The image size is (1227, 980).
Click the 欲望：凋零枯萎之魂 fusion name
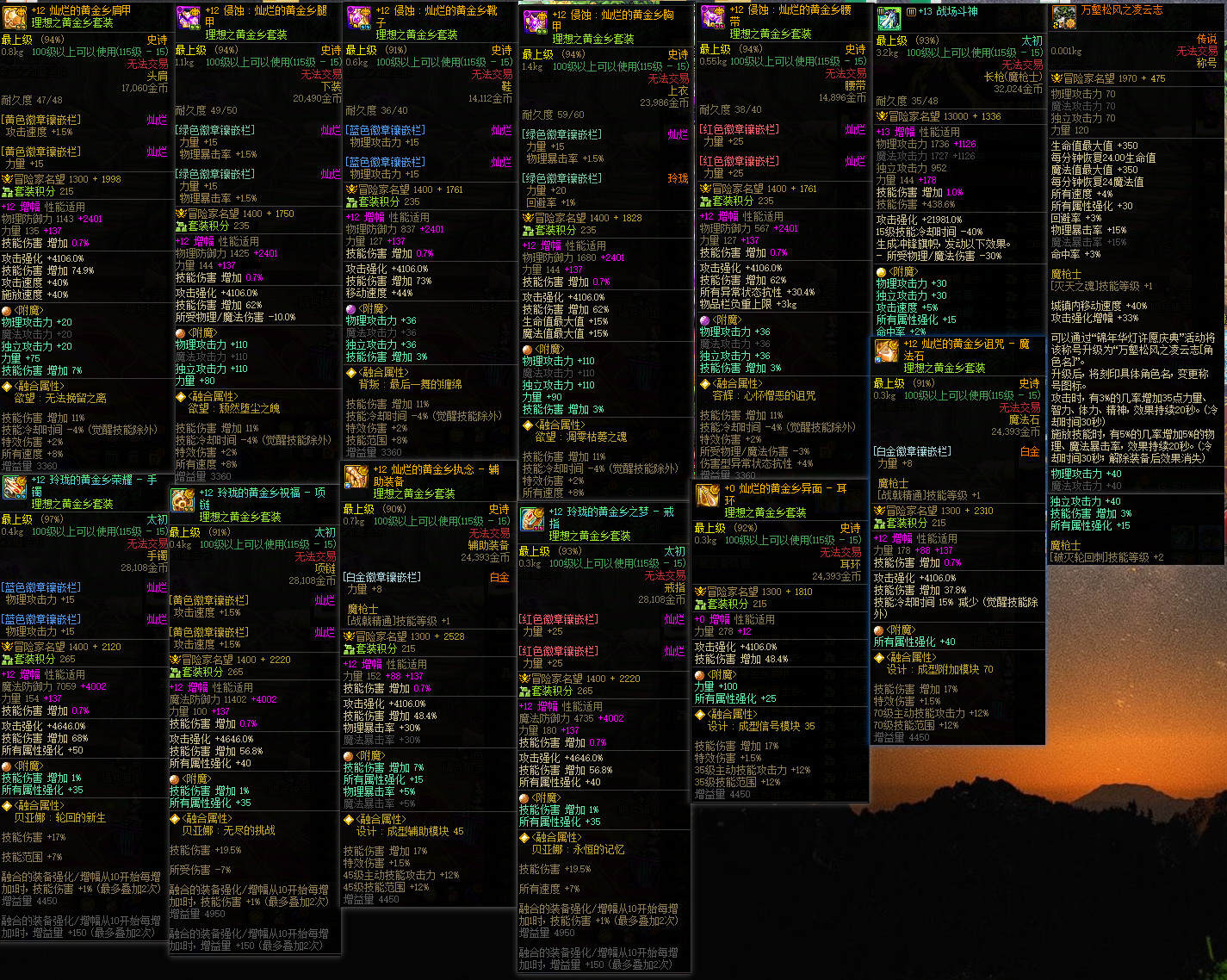tap(581, 437)
